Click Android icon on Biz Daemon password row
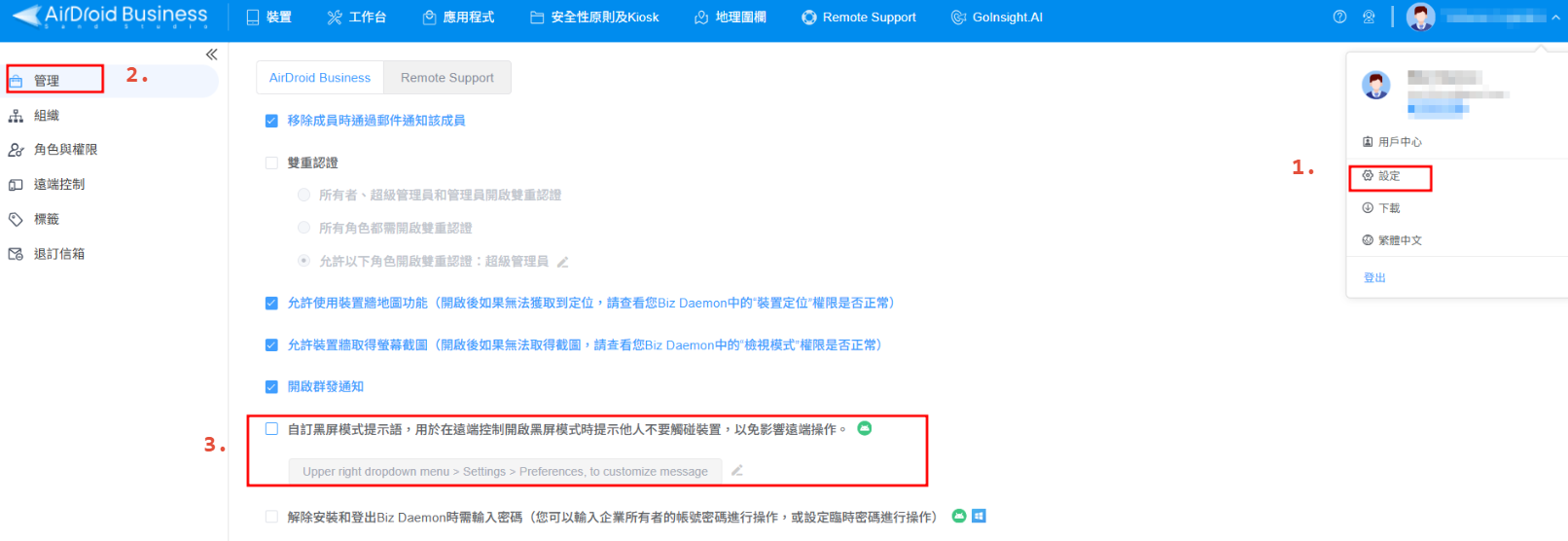1568x541 pixels. 959,517
